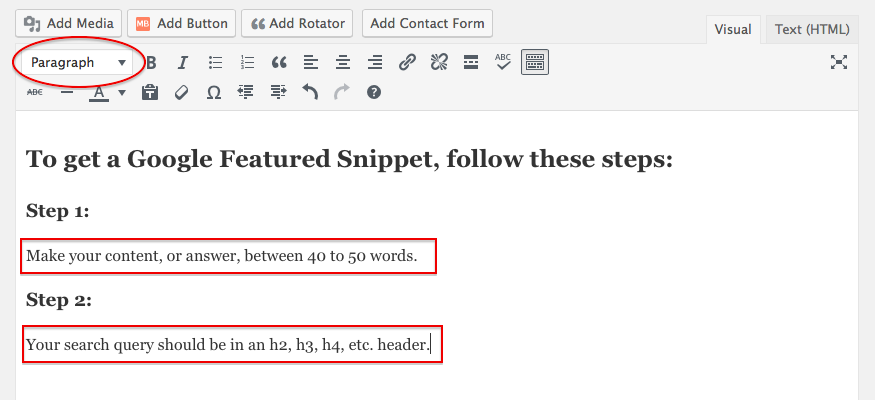Clear formatting with the eraser icon

click(181, 92)
